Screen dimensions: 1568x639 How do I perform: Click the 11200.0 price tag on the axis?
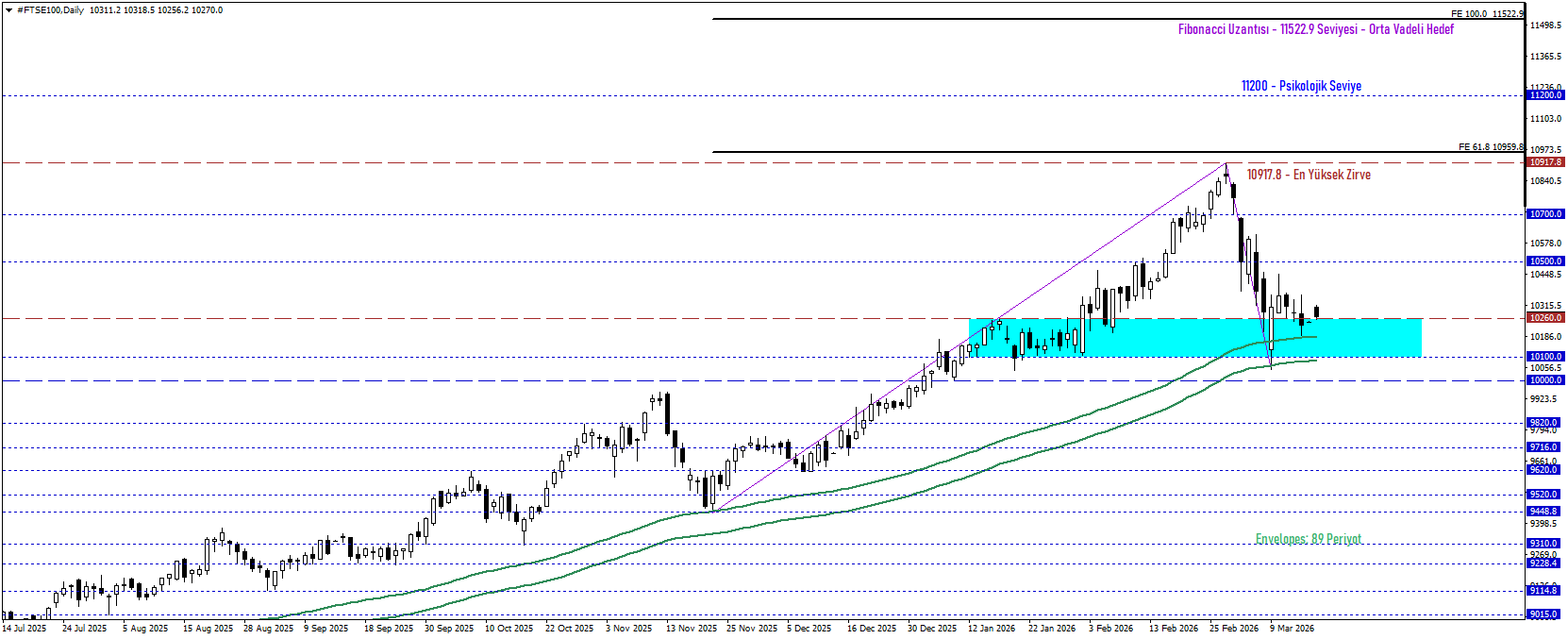1545,95
